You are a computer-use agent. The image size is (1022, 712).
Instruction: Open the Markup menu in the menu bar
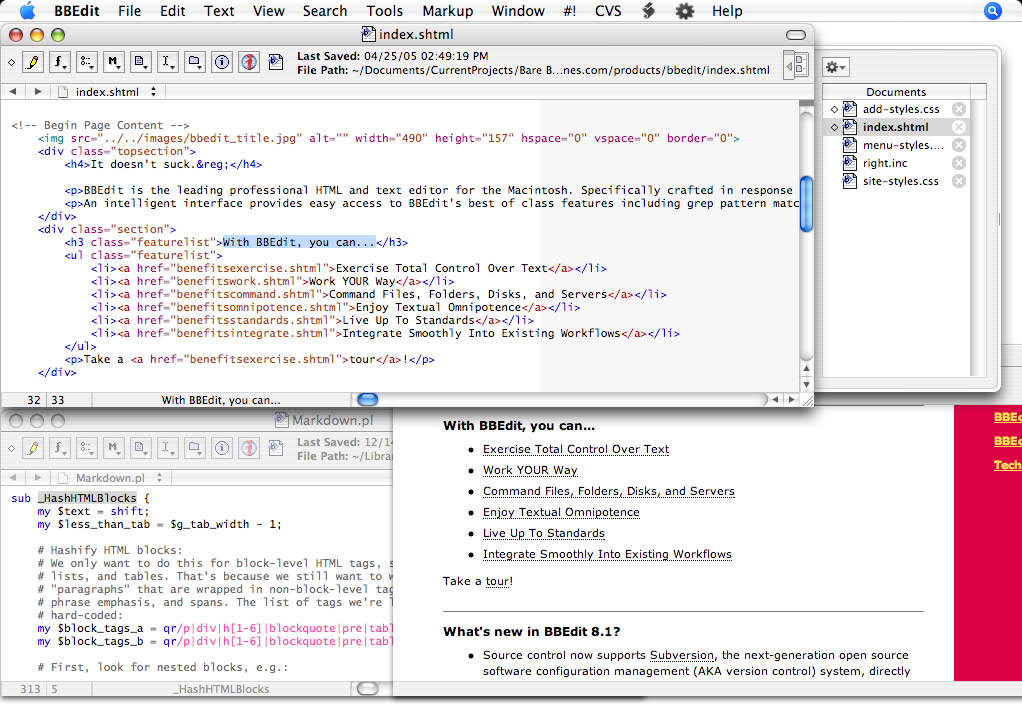(447, 11)
